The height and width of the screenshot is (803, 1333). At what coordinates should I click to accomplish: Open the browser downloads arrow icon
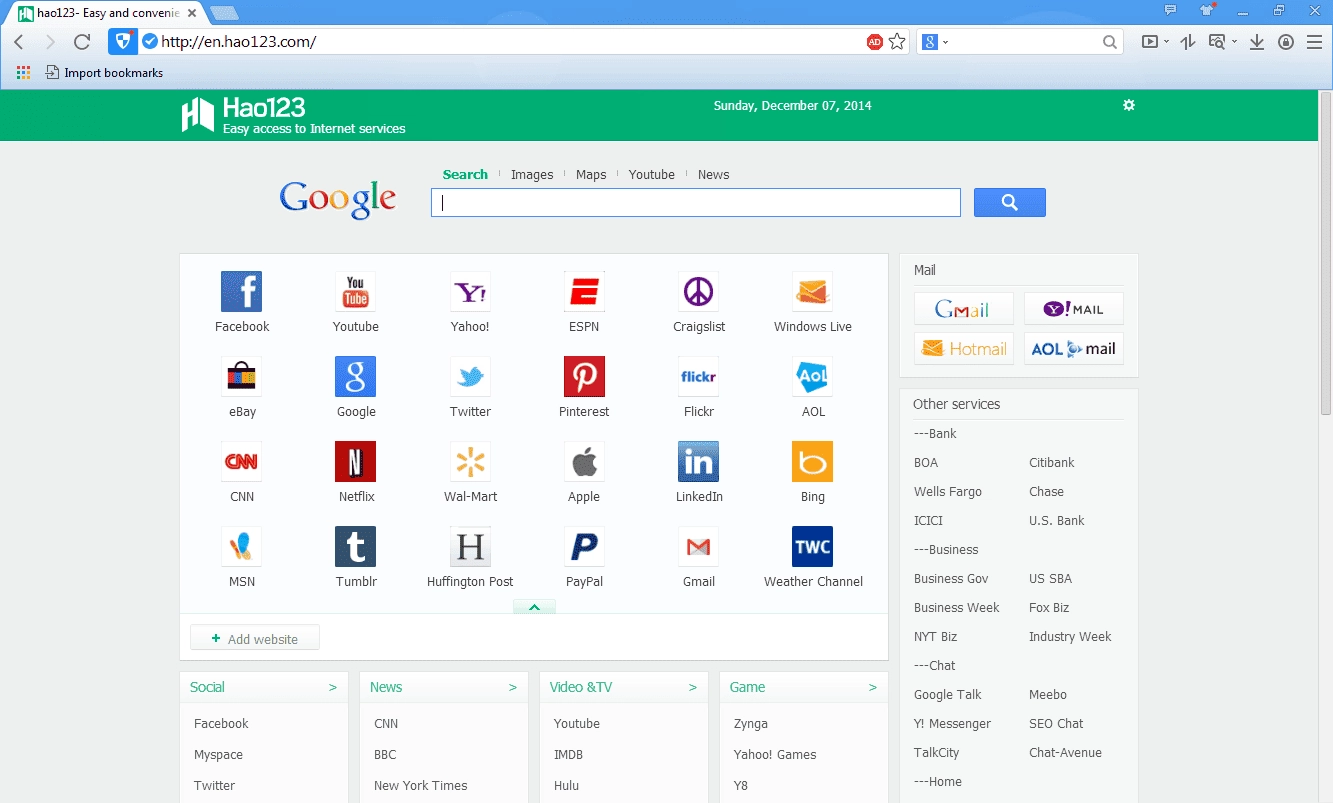click(1257, 42)
